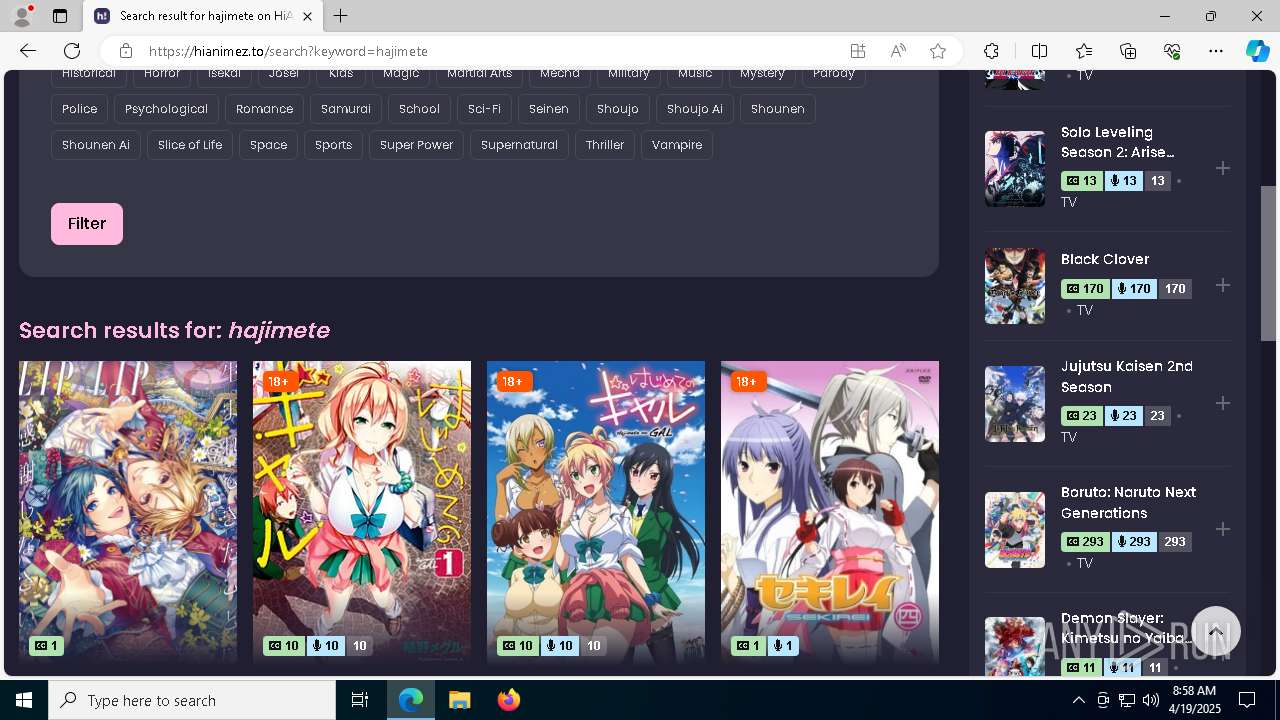Toggle the Samurai genre filter
The width and height of the screenshot is (1280, 720).
tap(346, 109)
